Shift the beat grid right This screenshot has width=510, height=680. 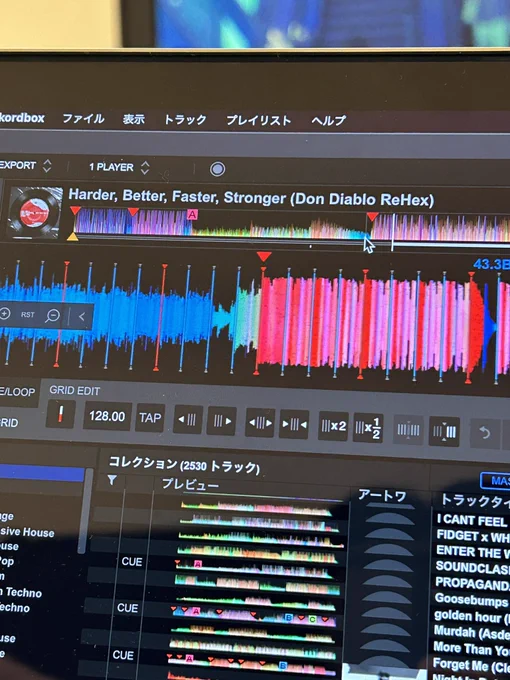pos(222,421)
